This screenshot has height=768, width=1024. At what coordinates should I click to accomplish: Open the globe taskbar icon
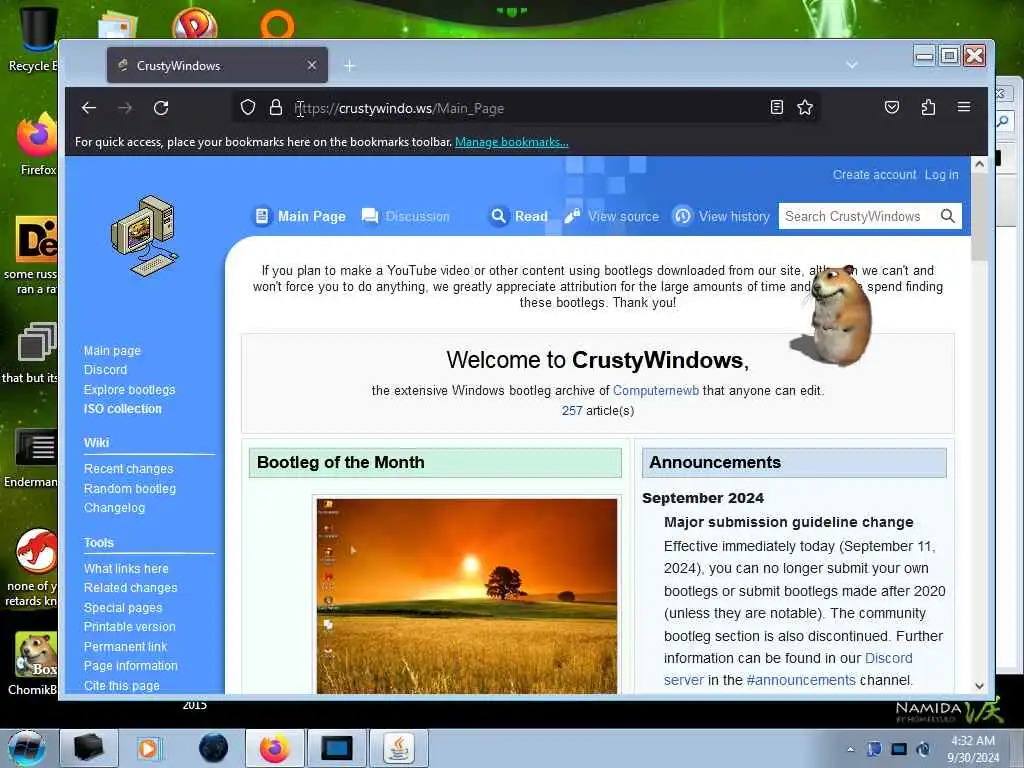(x=214, y=748)
